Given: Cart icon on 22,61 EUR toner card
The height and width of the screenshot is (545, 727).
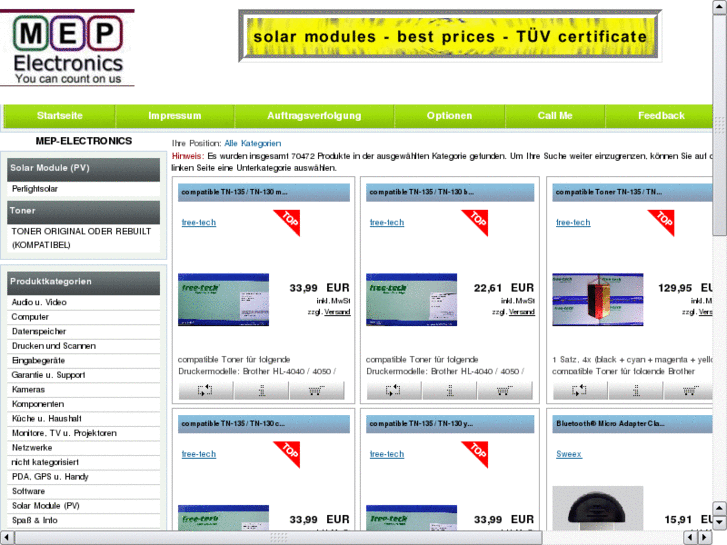Looking at the screenshot, I should pos(504,391).
